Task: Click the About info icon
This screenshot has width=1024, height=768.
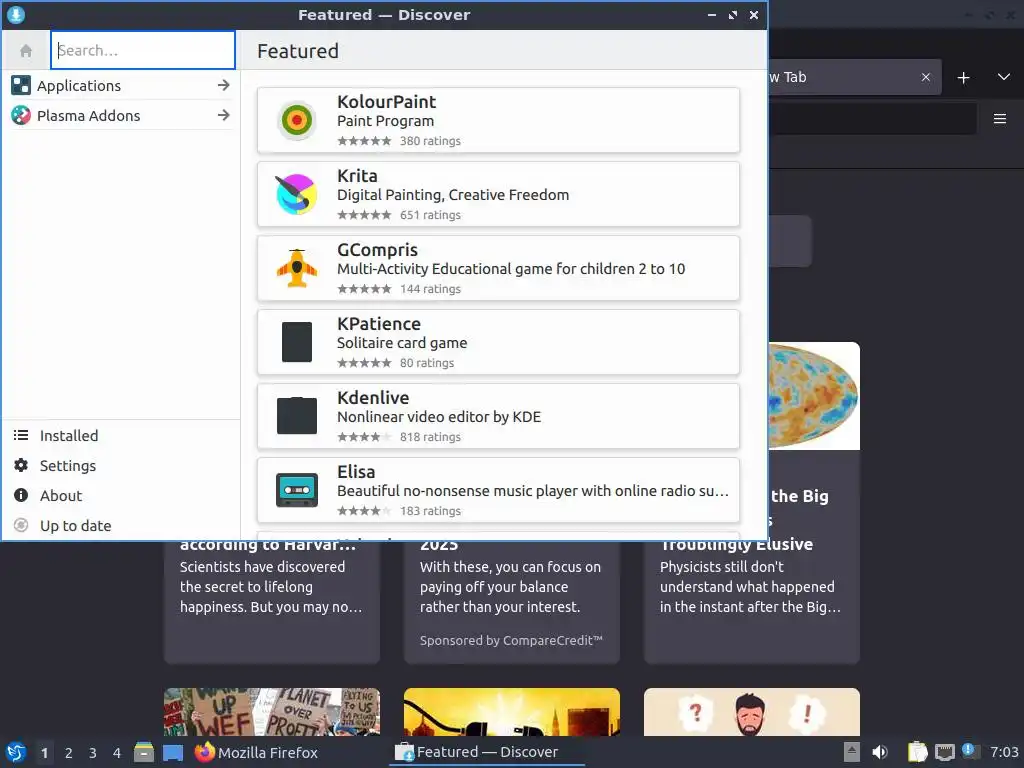Action: [21, 496]
